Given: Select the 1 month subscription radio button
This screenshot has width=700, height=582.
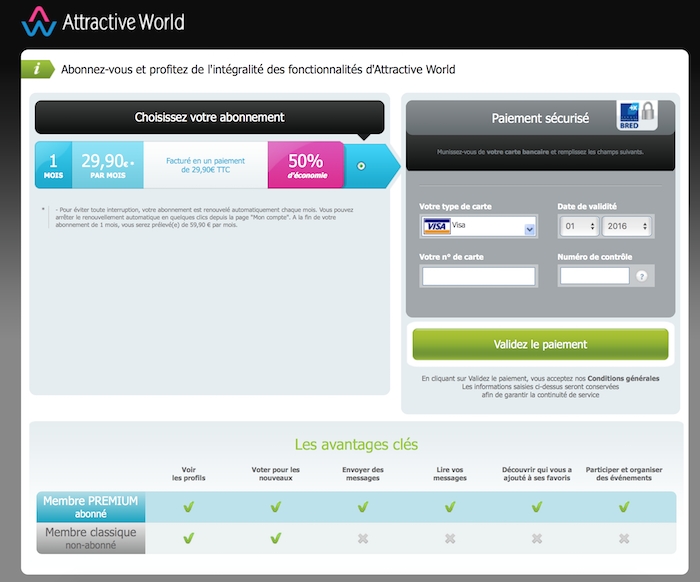Looking at the screenshot, I should pos(361,166).
